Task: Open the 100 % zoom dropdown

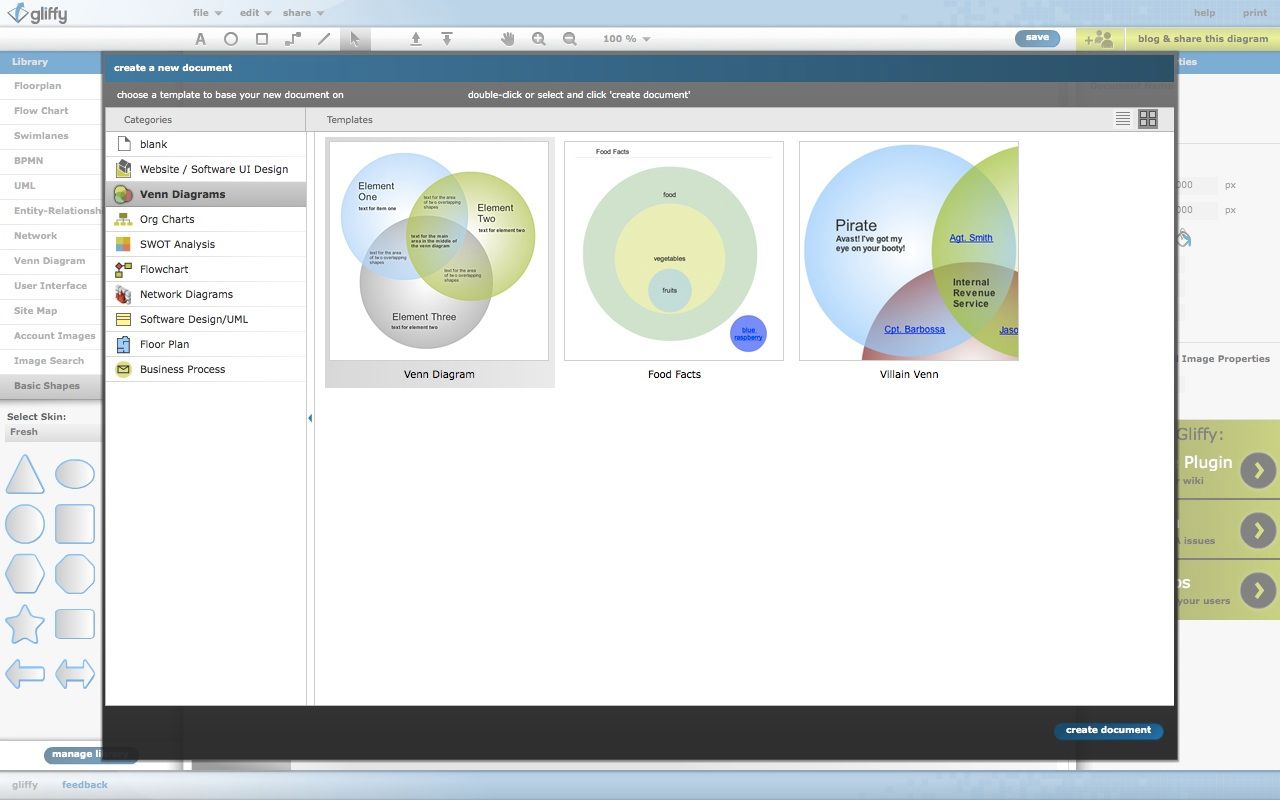Action: pos(627,39)
